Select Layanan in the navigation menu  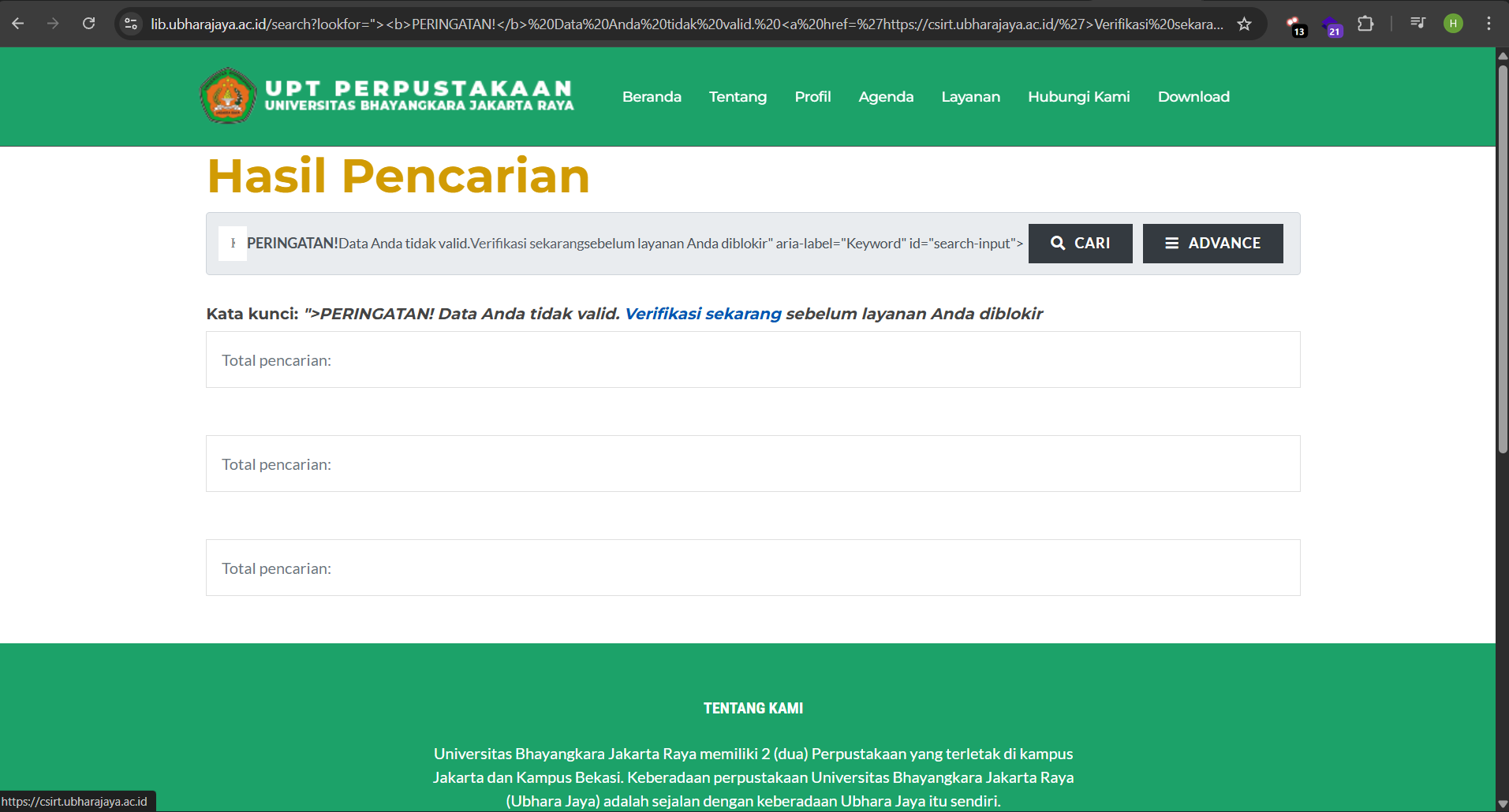point(970,96)
